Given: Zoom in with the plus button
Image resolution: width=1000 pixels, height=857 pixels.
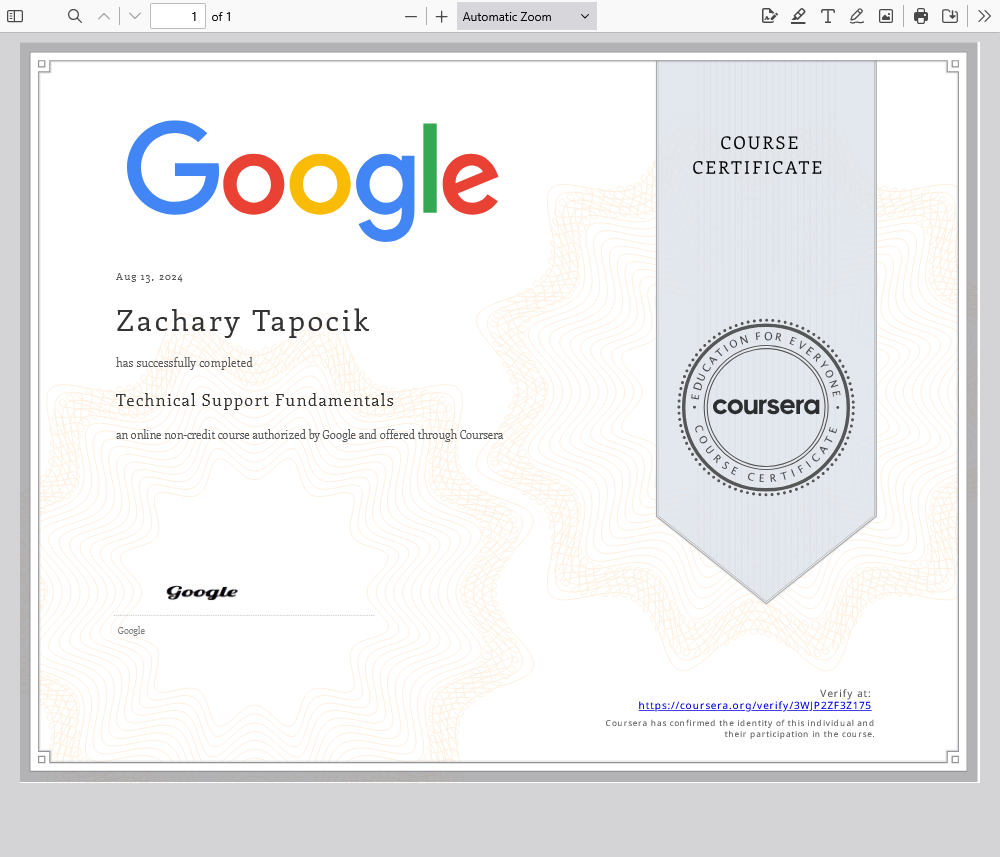Looking at the screenshot, I should point(441,16).
